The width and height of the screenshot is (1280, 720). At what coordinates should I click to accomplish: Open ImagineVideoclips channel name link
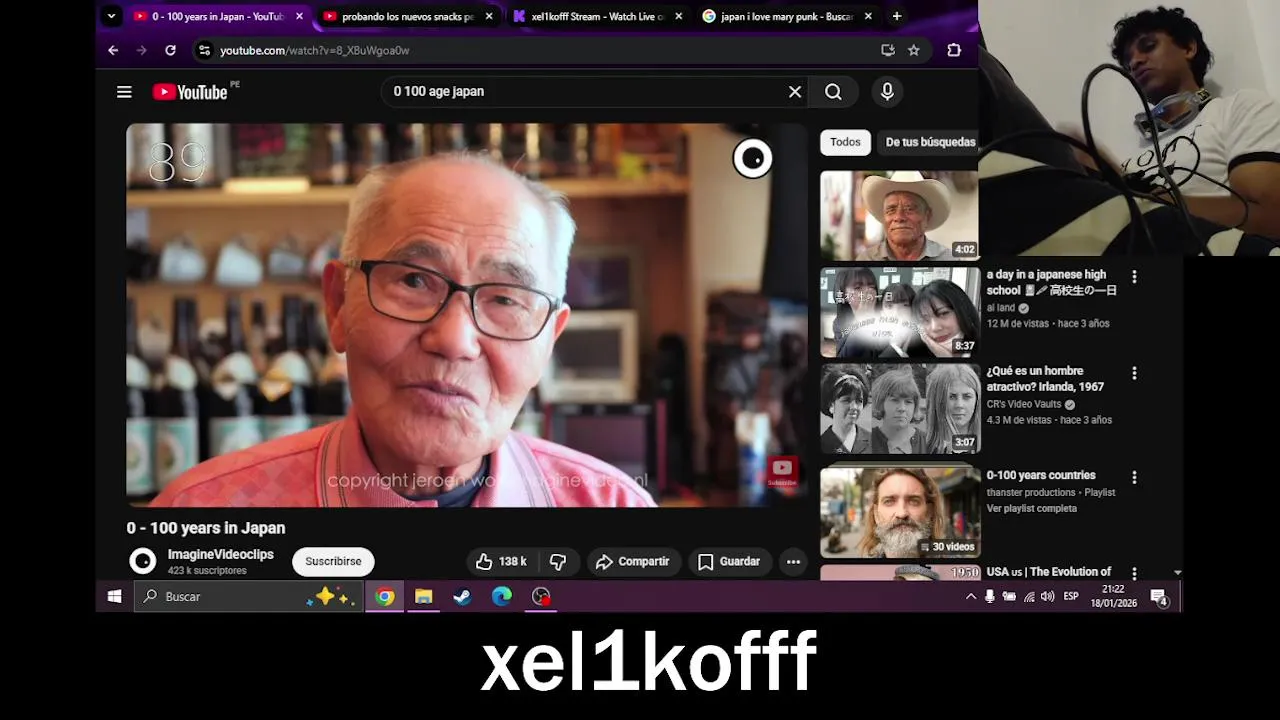(220, 554)
